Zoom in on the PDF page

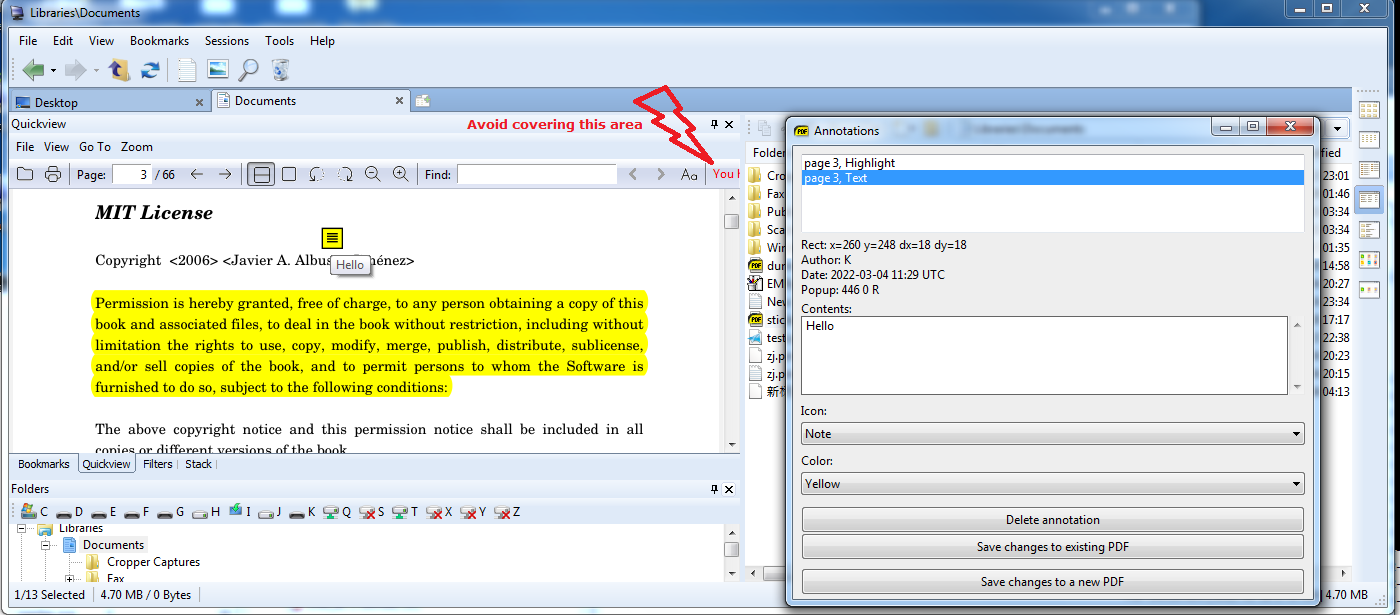pos(398,173)
